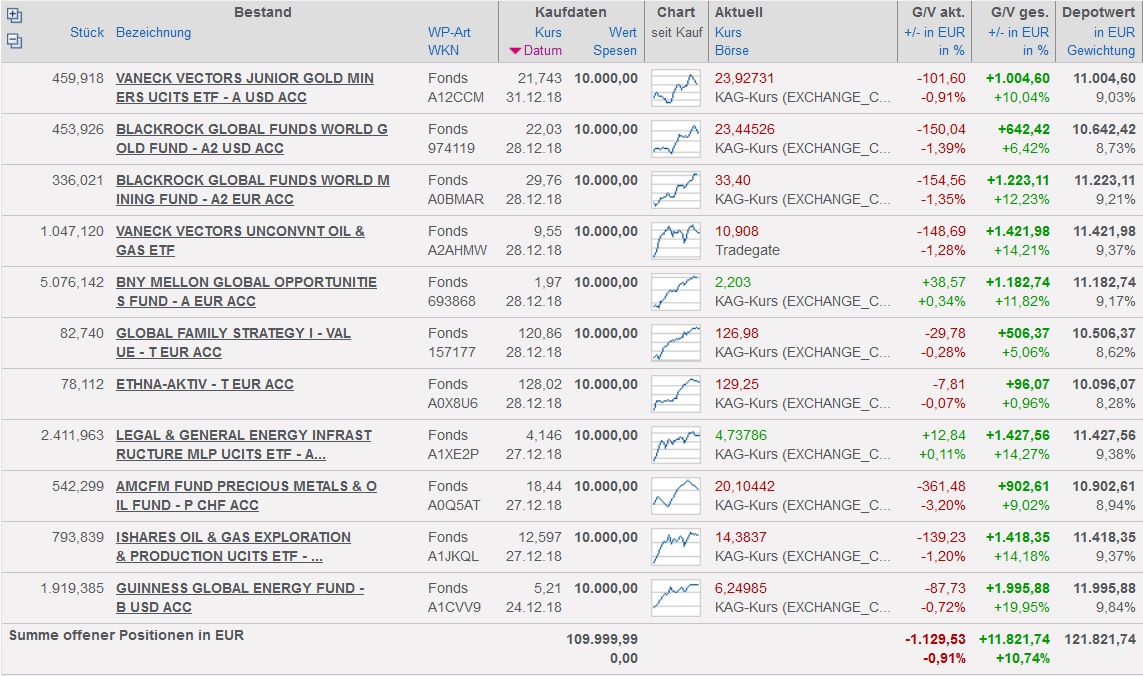Sort by Wert column header
1143x676 pixels.
[623, 32]
